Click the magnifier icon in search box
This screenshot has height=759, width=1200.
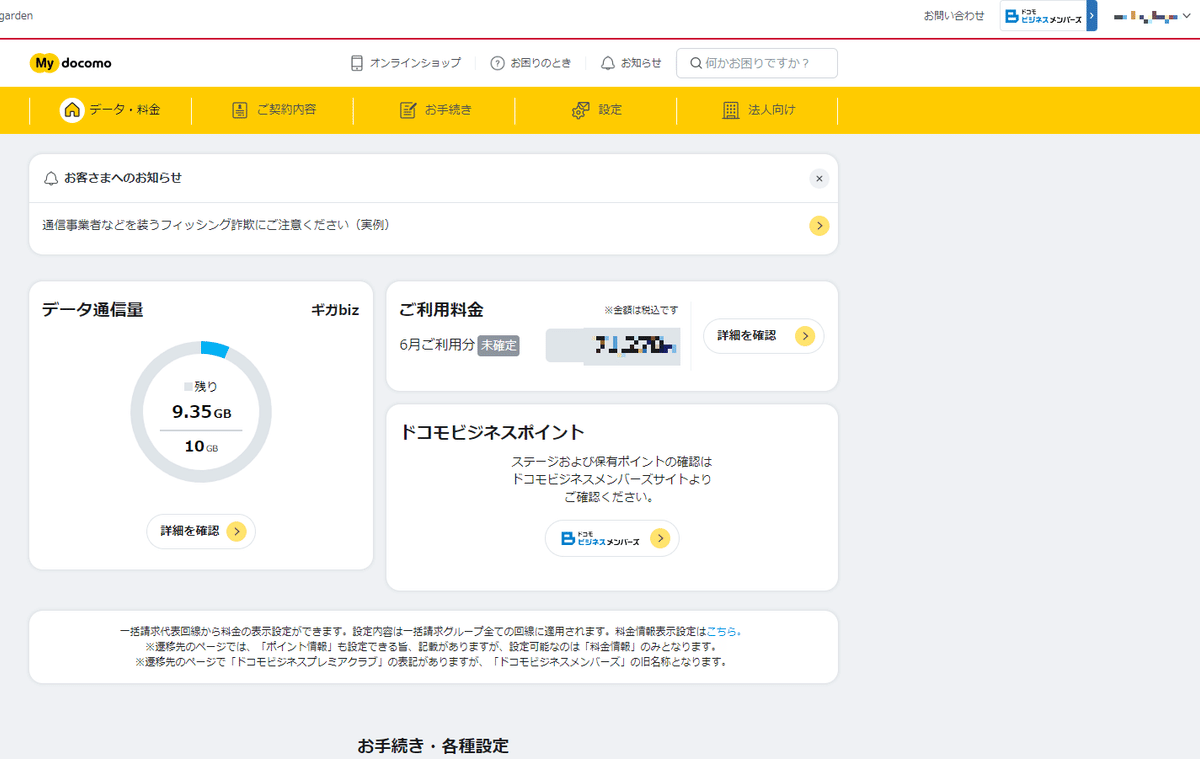[695, 63]
